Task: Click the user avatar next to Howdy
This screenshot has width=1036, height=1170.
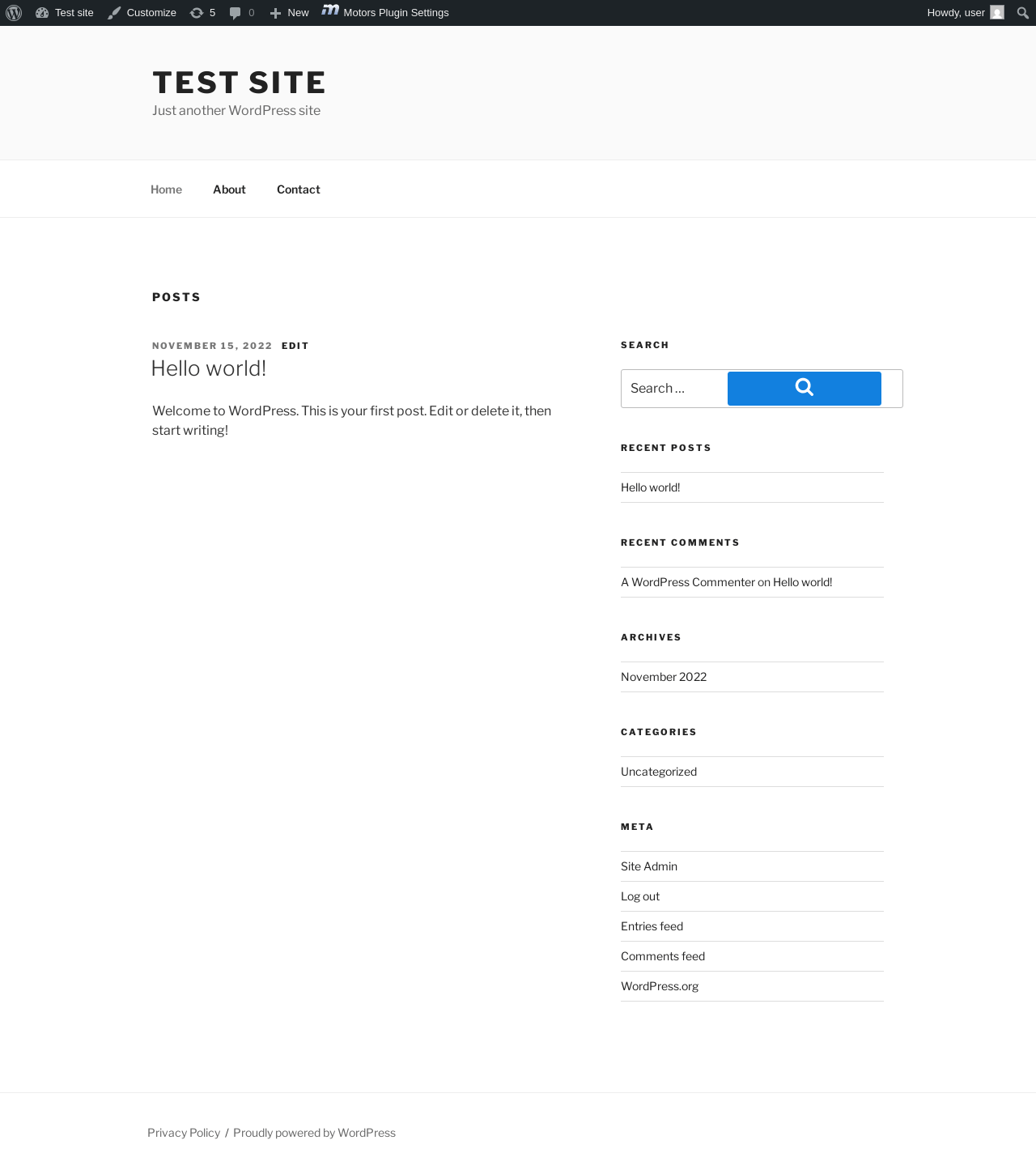Action: pos(997,12)
